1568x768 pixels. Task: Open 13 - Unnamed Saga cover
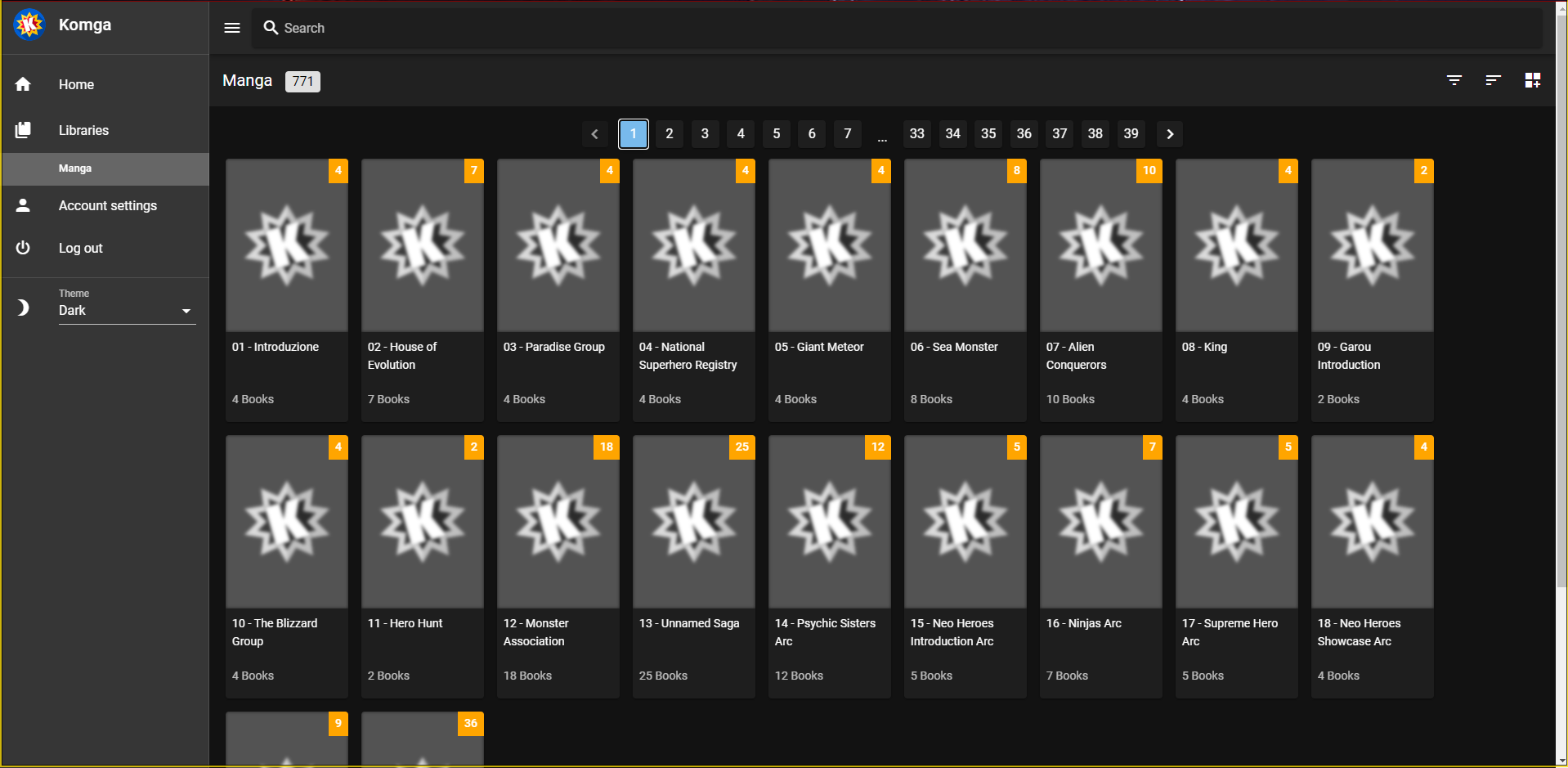click(694, 522)
